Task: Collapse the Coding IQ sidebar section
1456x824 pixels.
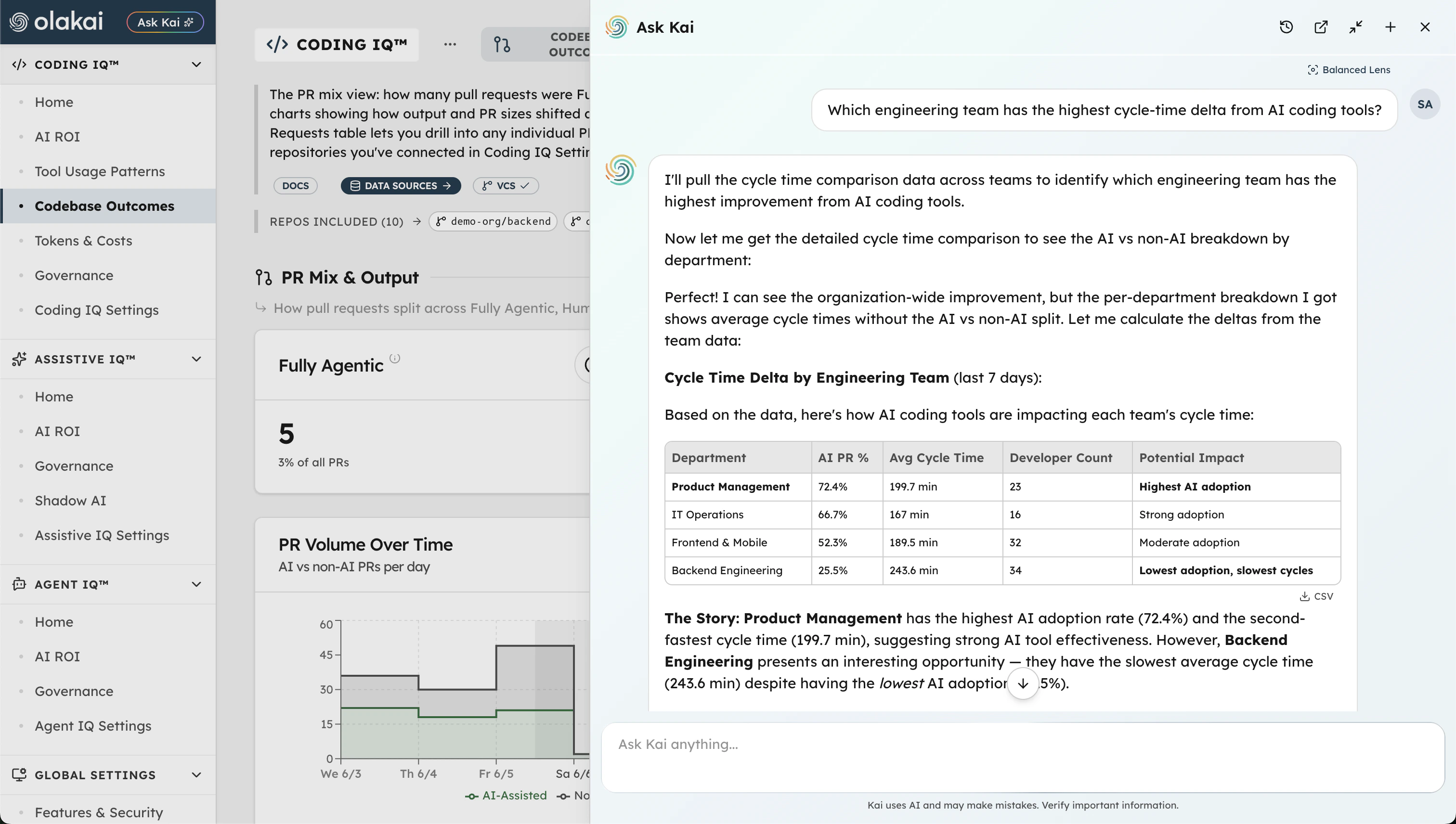Action: coord(196,64)
